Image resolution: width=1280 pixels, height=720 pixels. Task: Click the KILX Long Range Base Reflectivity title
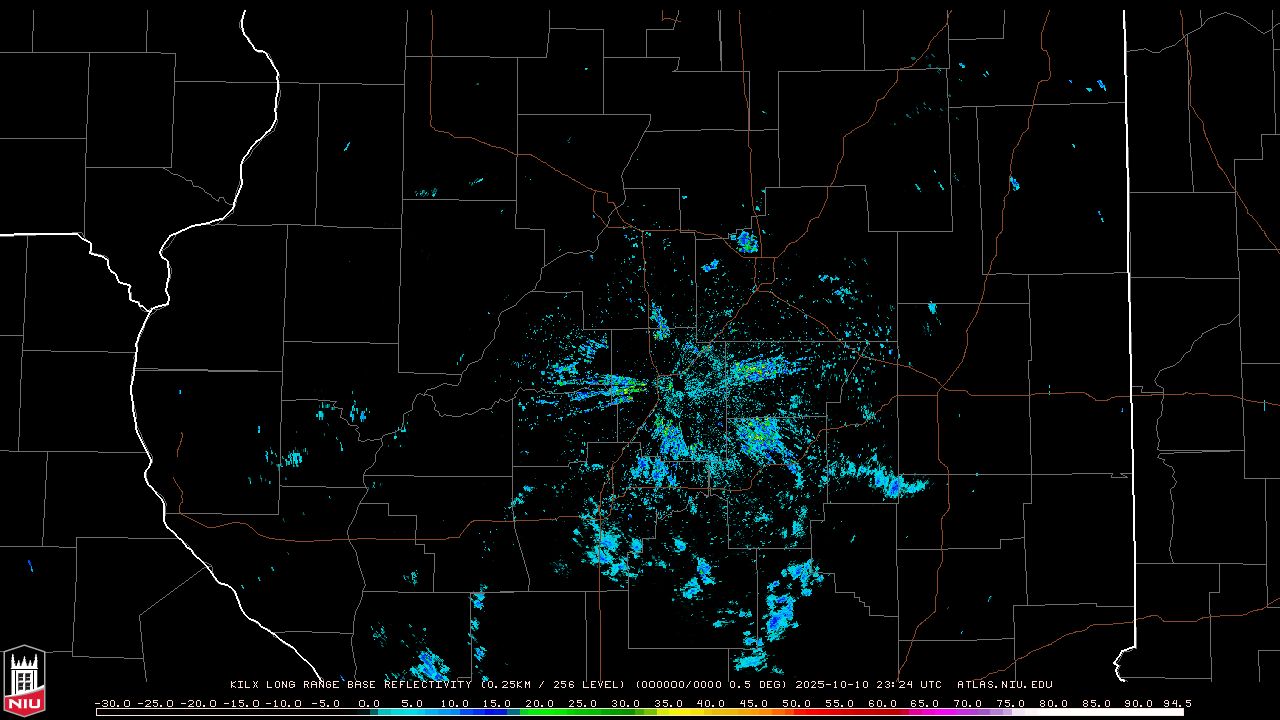pyautogui.click(x=353, y=685)
